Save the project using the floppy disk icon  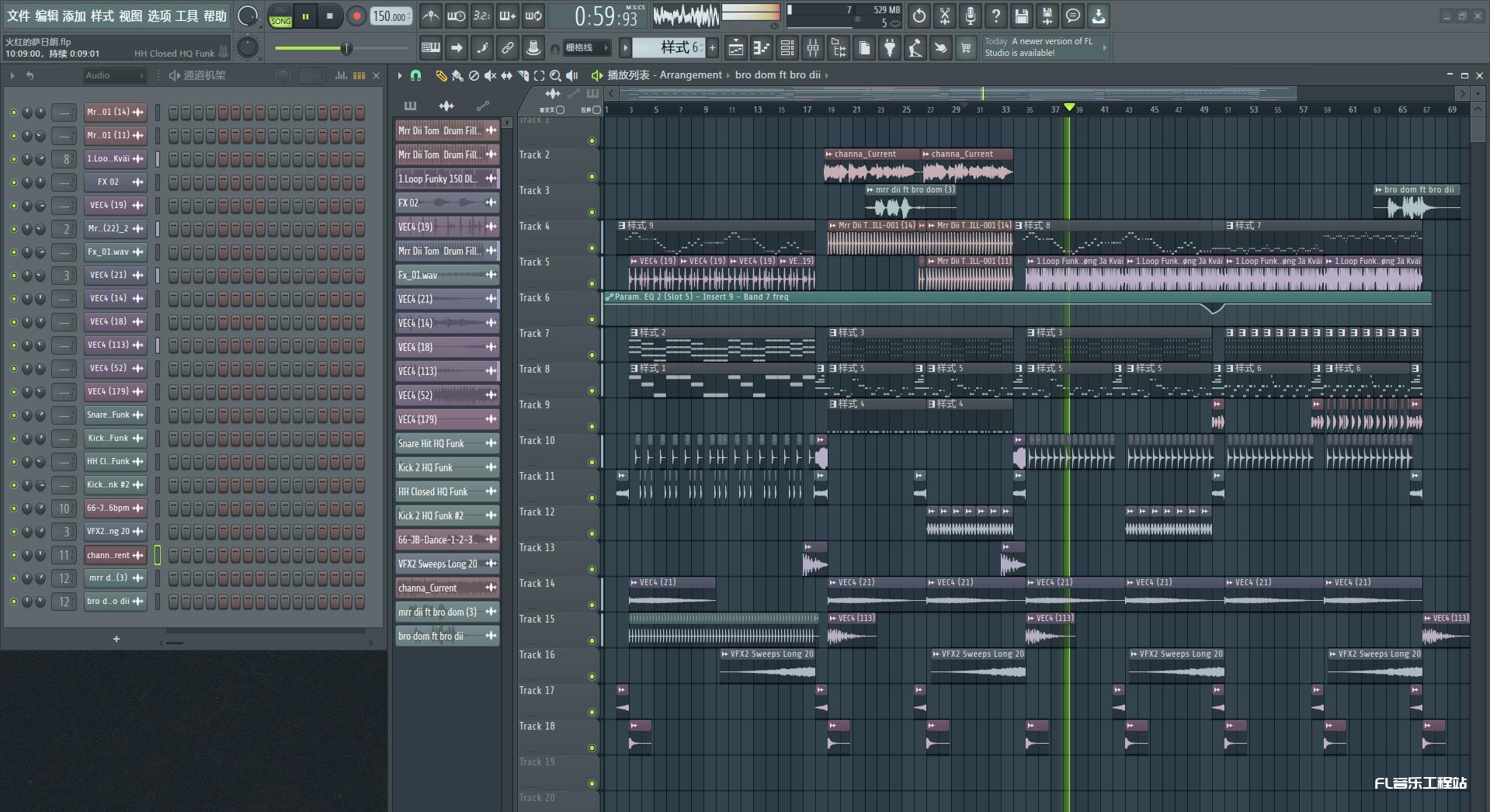point(1021,16)
